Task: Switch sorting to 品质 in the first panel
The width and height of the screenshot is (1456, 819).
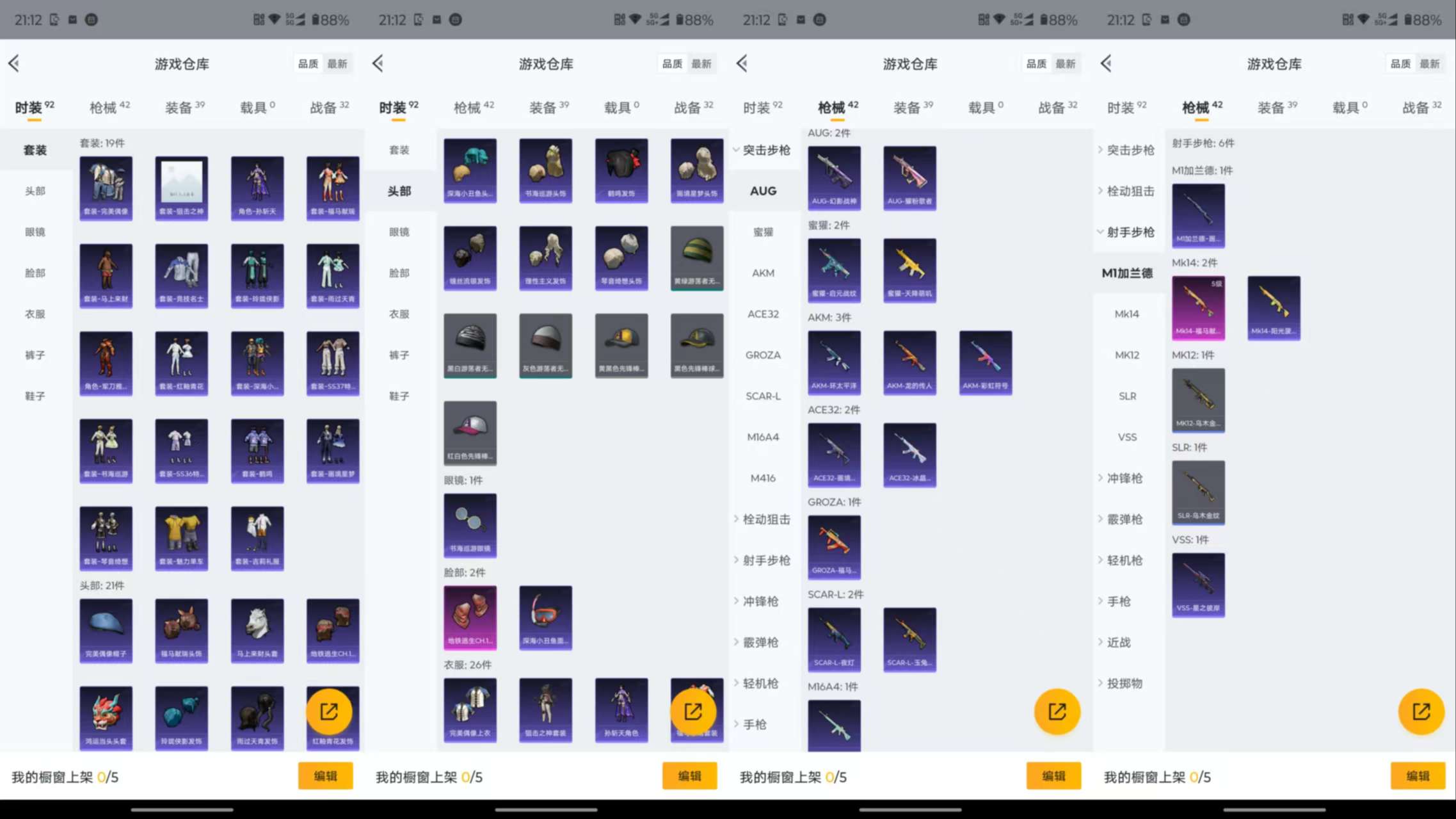Action: pyautogui.click(x=308, y=63)
